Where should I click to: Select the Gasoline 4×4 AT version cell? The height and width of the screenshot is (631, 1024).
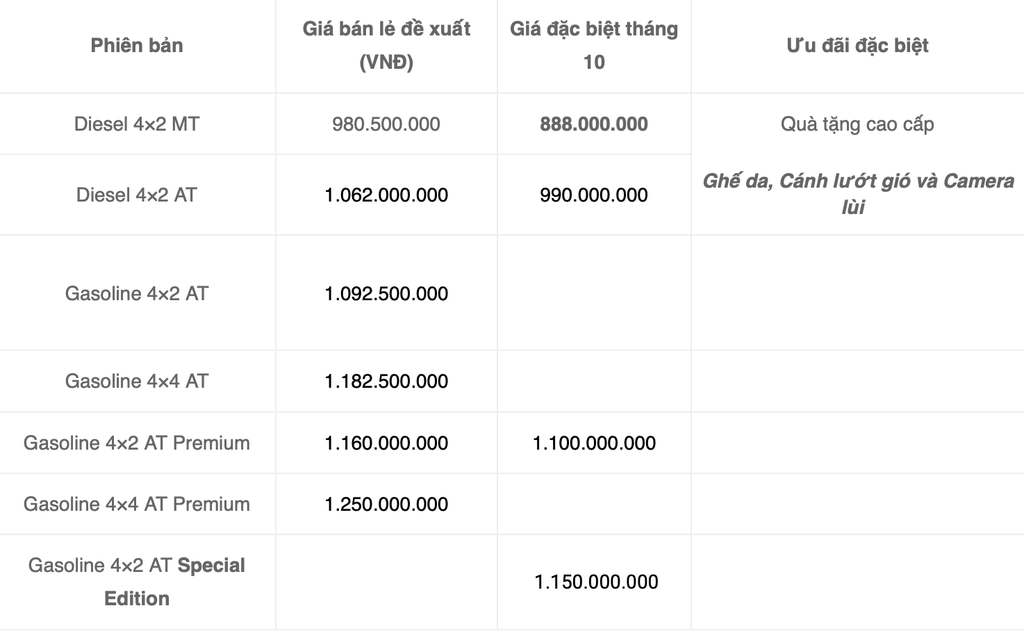tap(137, 381)
